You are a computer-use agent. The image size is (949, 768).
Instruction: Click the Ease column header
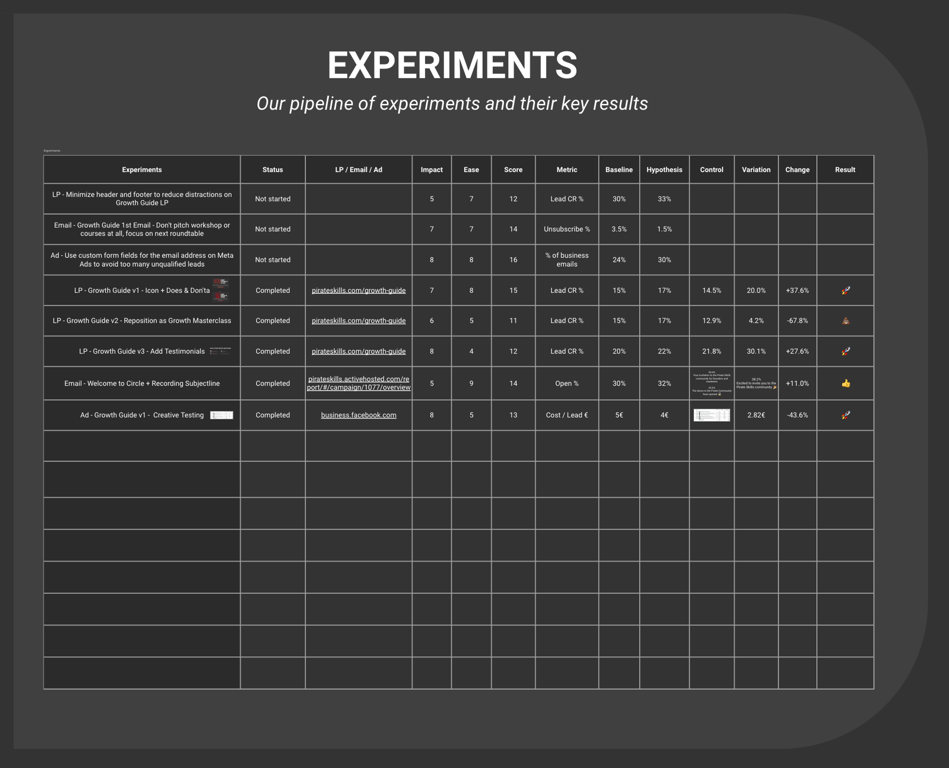471,169
